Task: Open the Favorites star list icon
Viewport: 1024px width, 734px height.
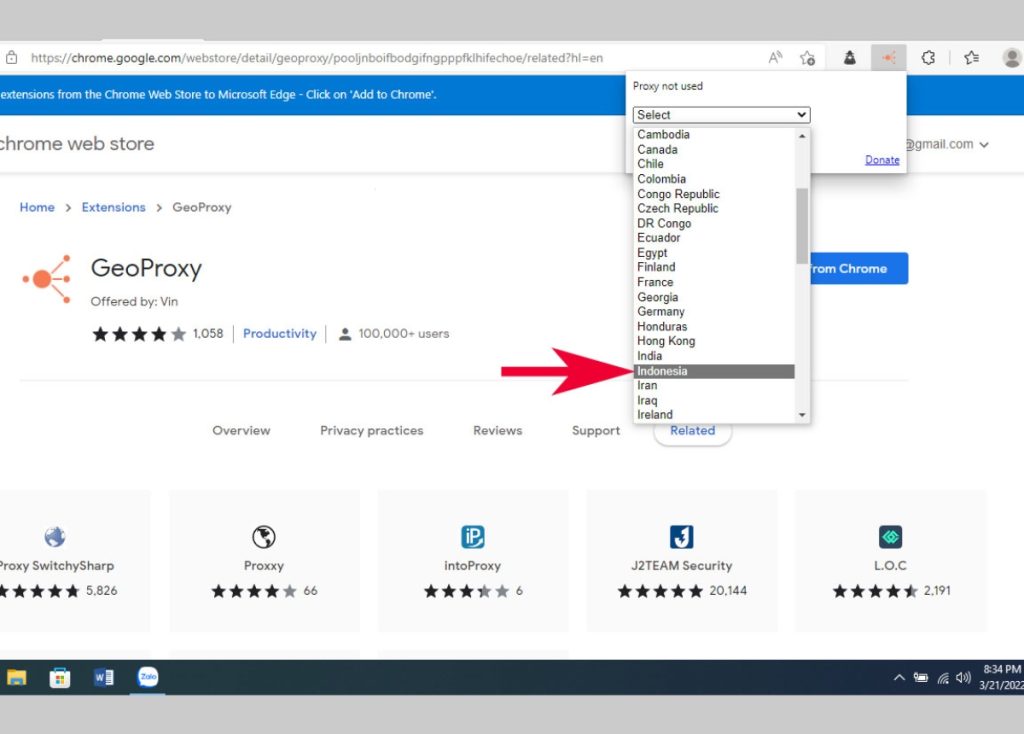Action: pos(971,57)
